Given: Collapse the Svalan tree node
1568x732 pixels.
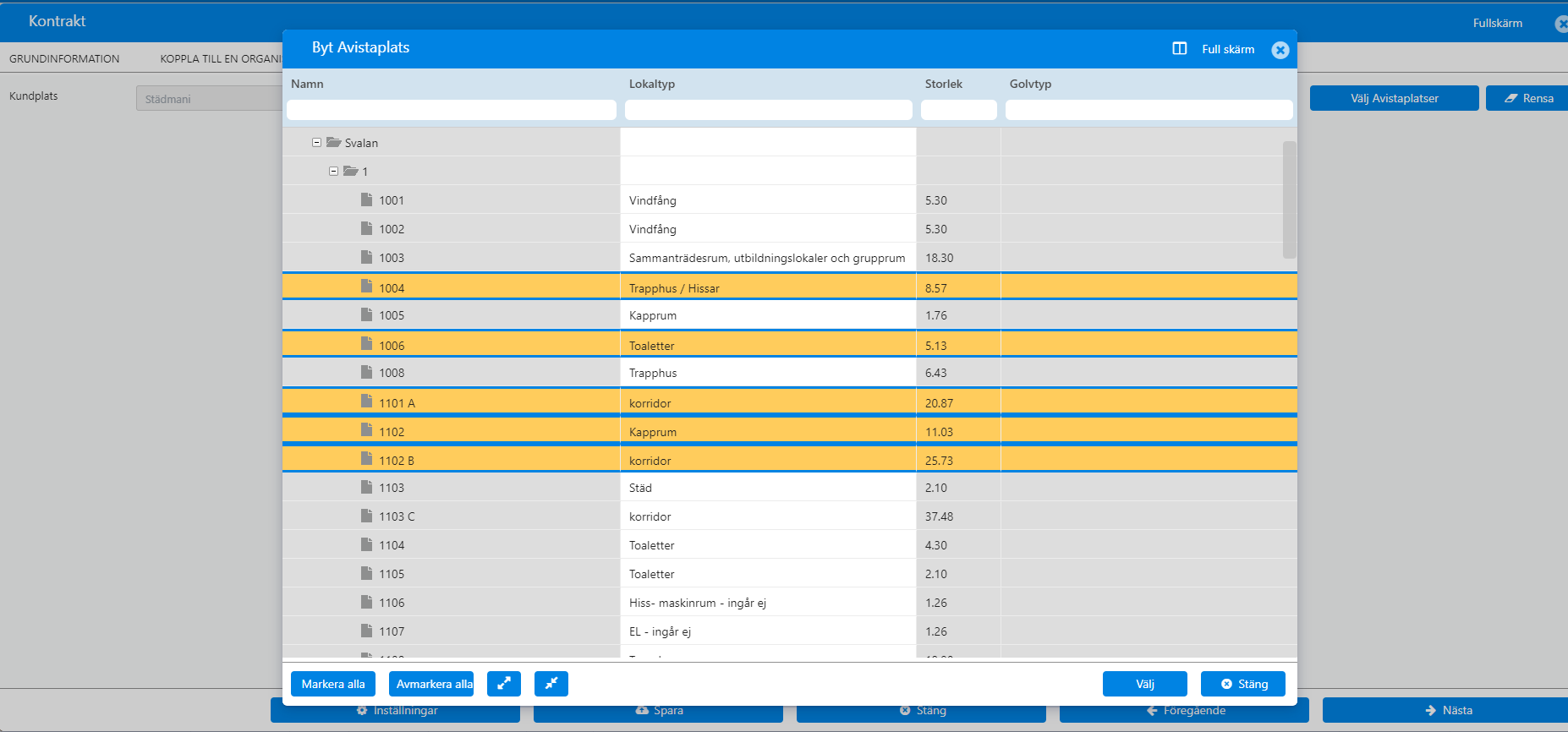Looking at the screenshot, I should pos(316,142).
